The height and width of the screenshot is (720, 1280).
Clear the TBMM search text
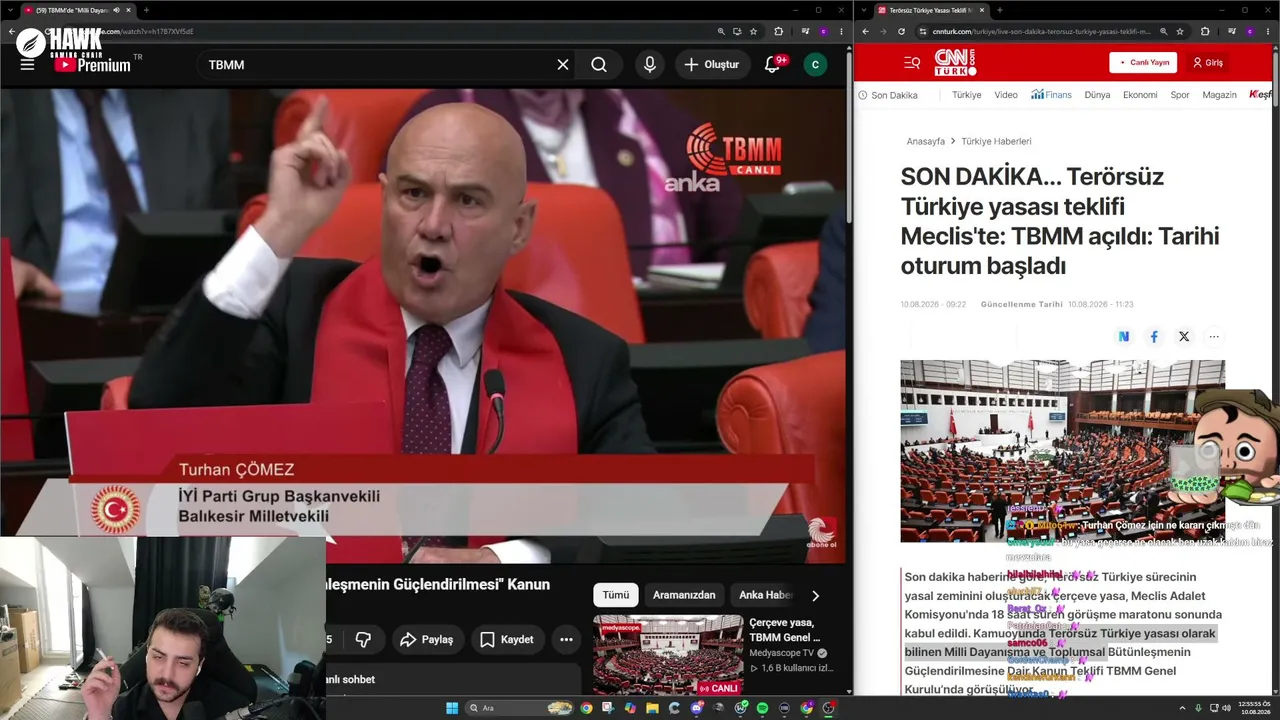(563, 65)
